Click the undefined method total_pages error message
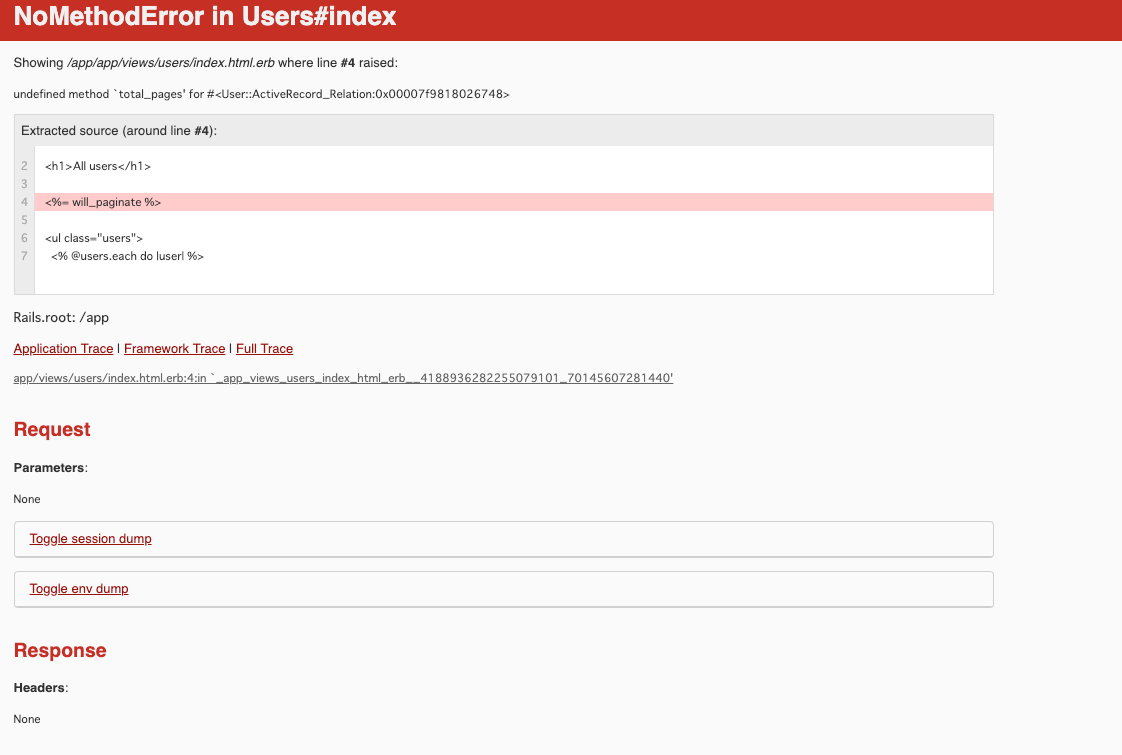1122x755 pixels. click(261, 94)
